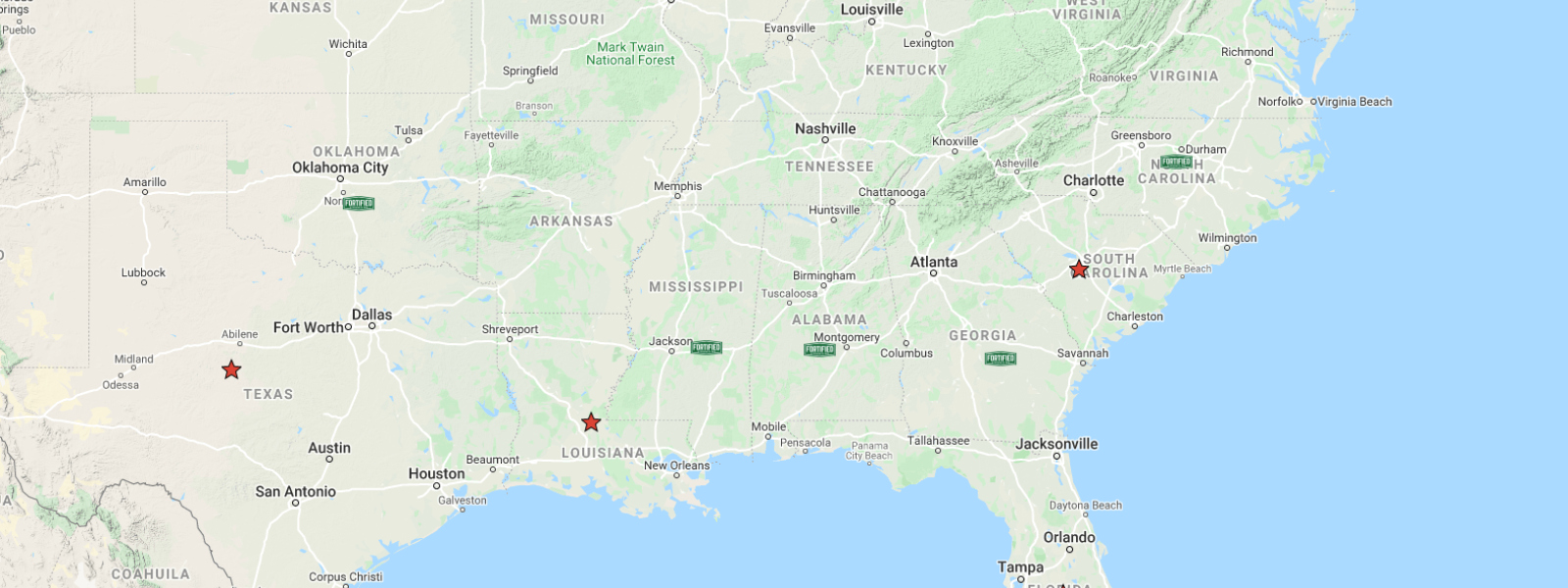
Task: Click the Orlando city label
Action: (x=1069, y=537)
